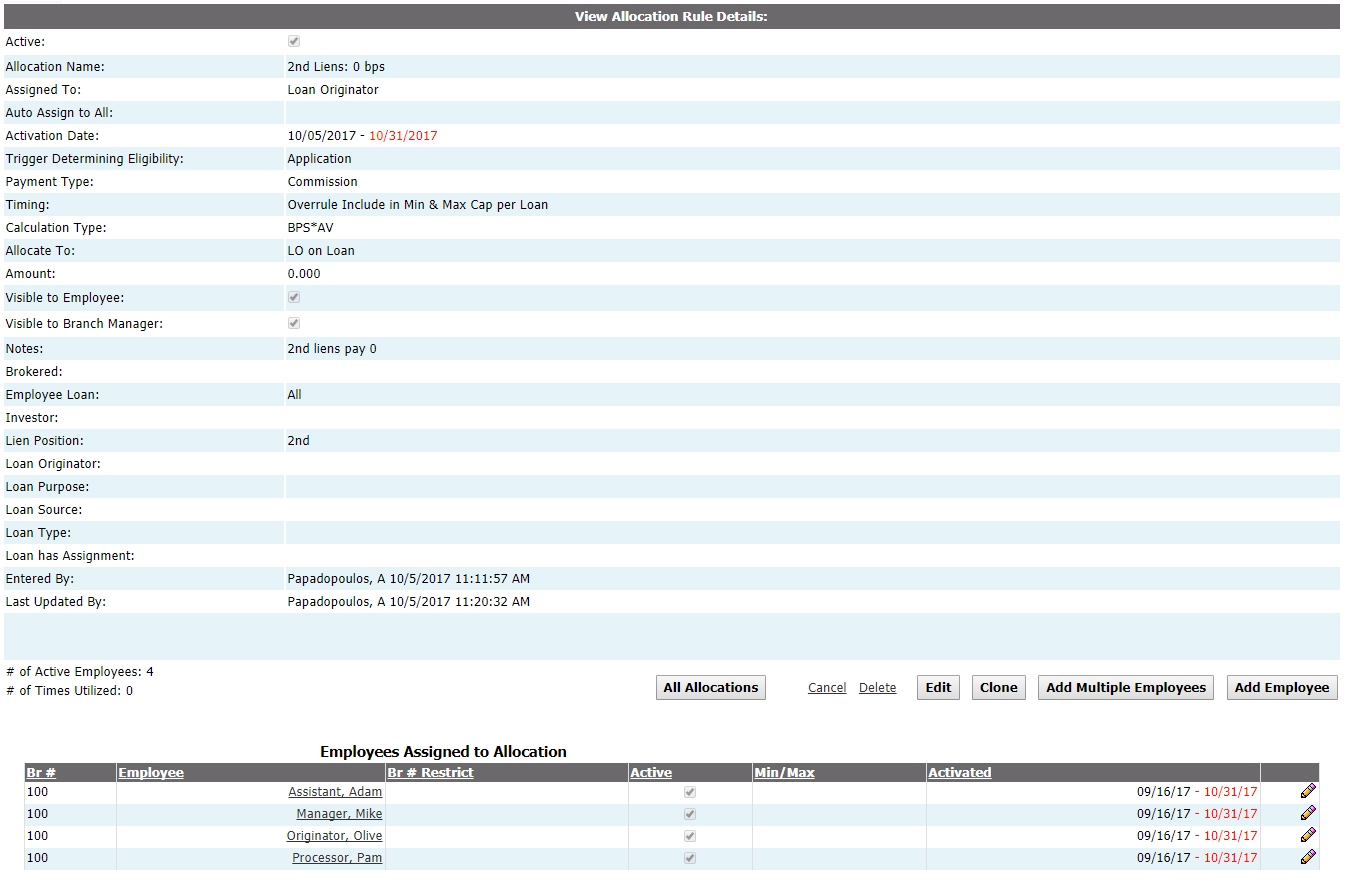The width and height of the screenshot is (1357, 882).
Task: Click the BPS*AV calculation type value
Action: pyautogui.click(x=311, y=228)
